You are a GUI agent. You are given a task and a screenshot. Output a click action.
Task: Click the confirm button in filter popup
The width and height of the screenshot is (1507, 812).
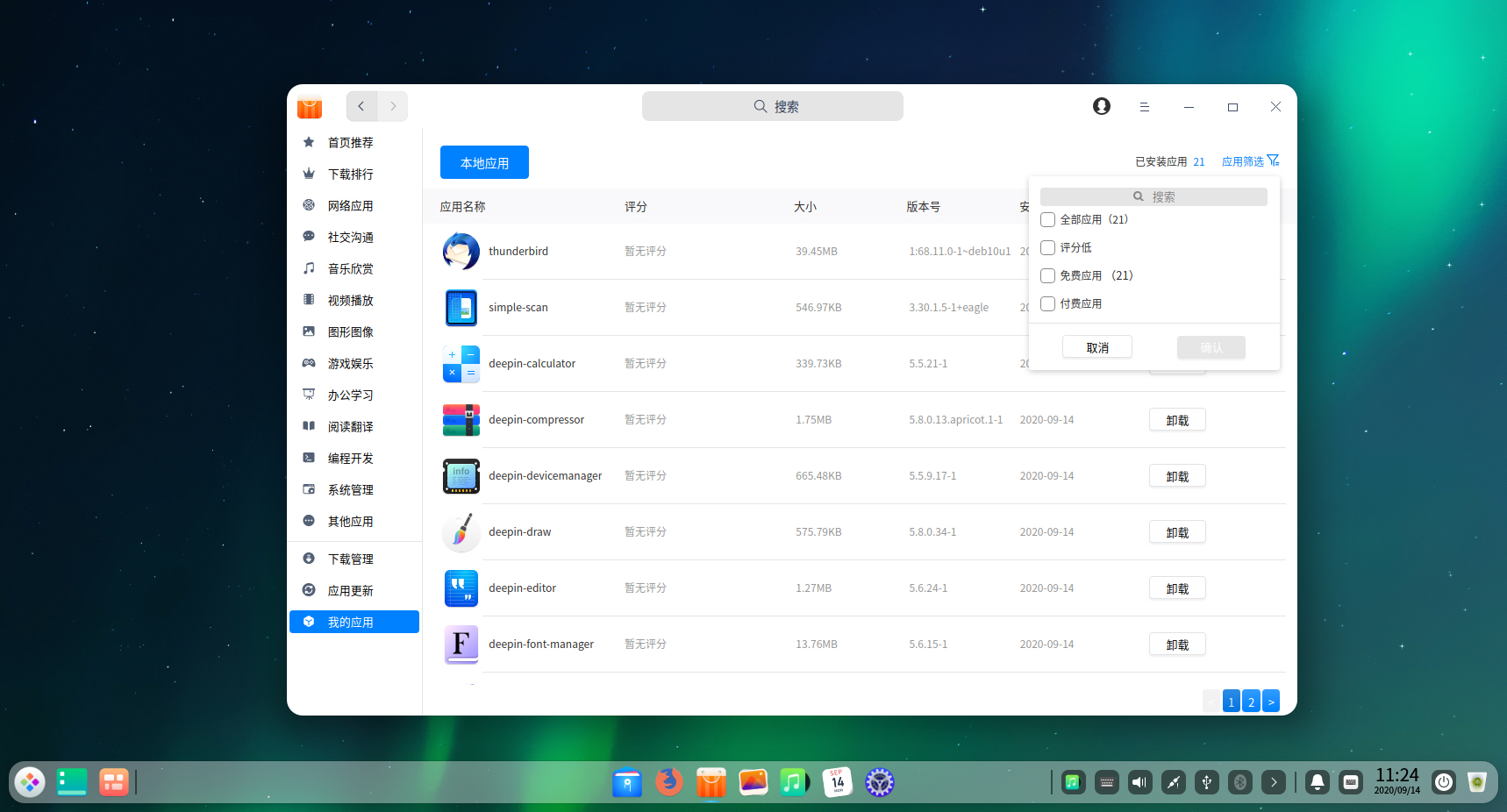[1211, 347]
